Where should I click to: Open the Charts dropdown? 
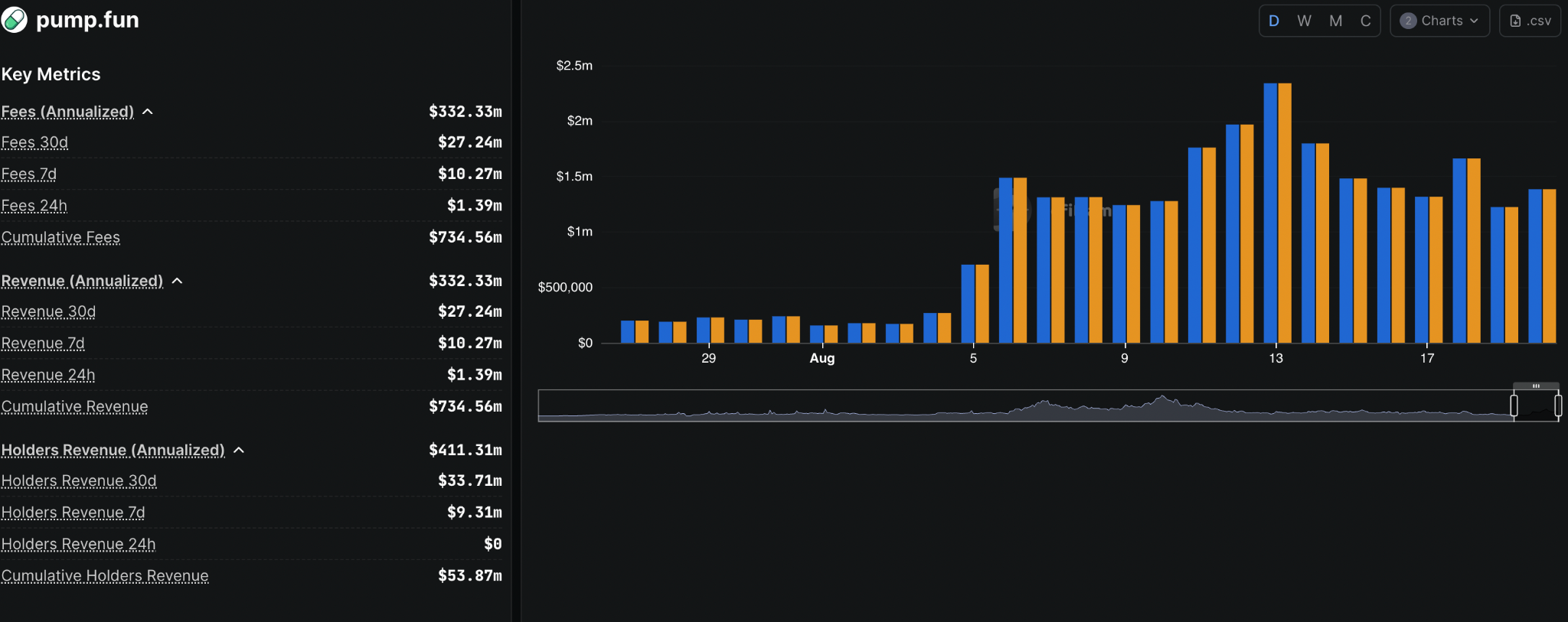(x=1439, y=21)
